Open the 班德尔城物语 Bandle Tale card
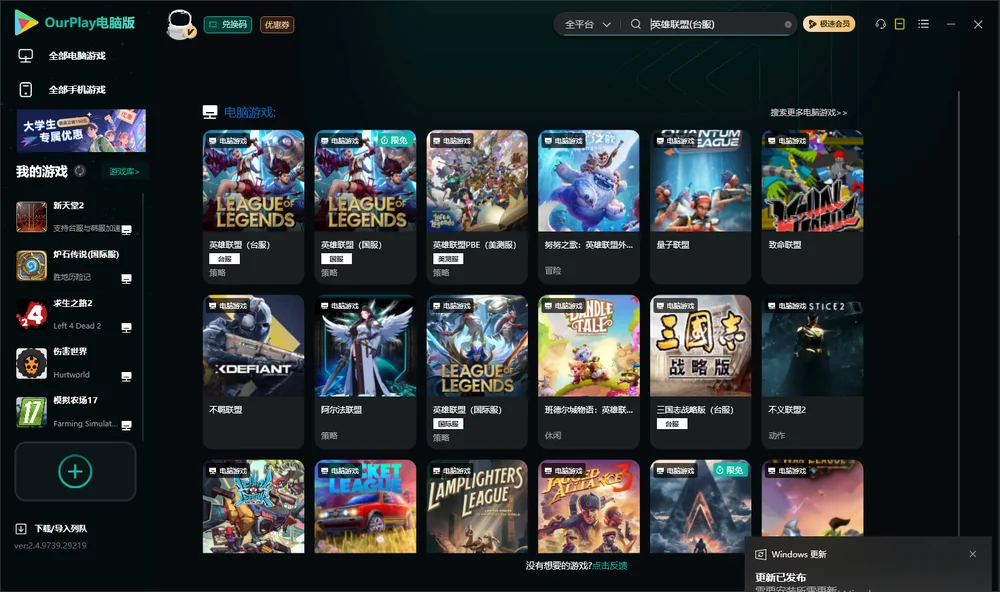Screen dimensions: 1000x592 (589, 372)
